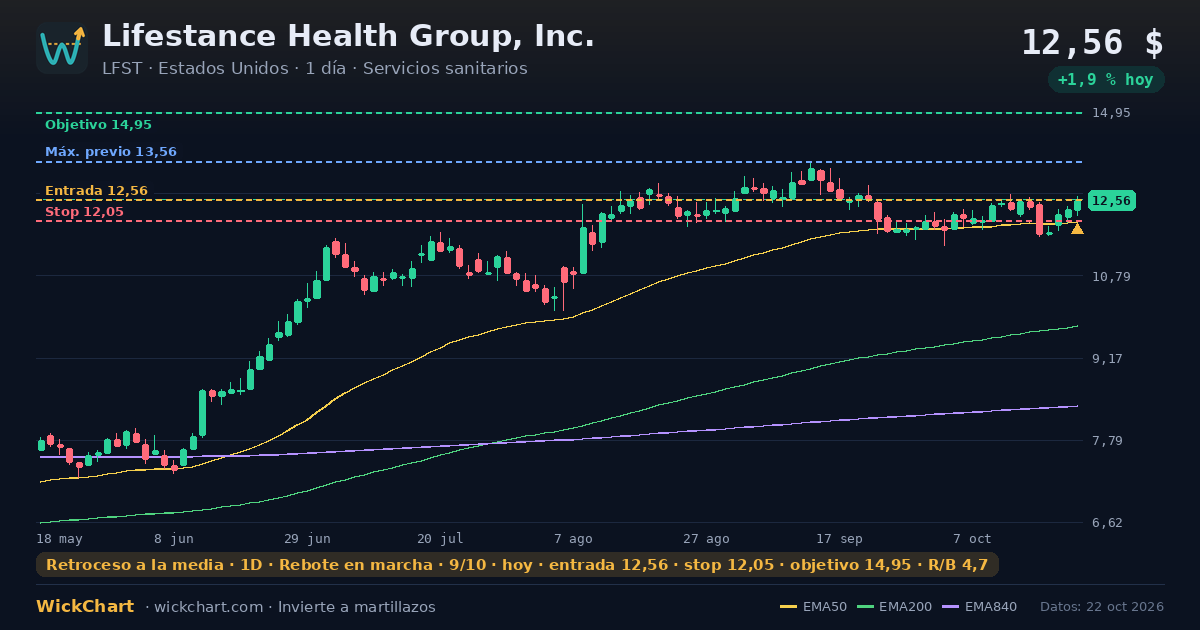Click the 17 sep date label
1200x630 pixels.
[x=839, y=538]
